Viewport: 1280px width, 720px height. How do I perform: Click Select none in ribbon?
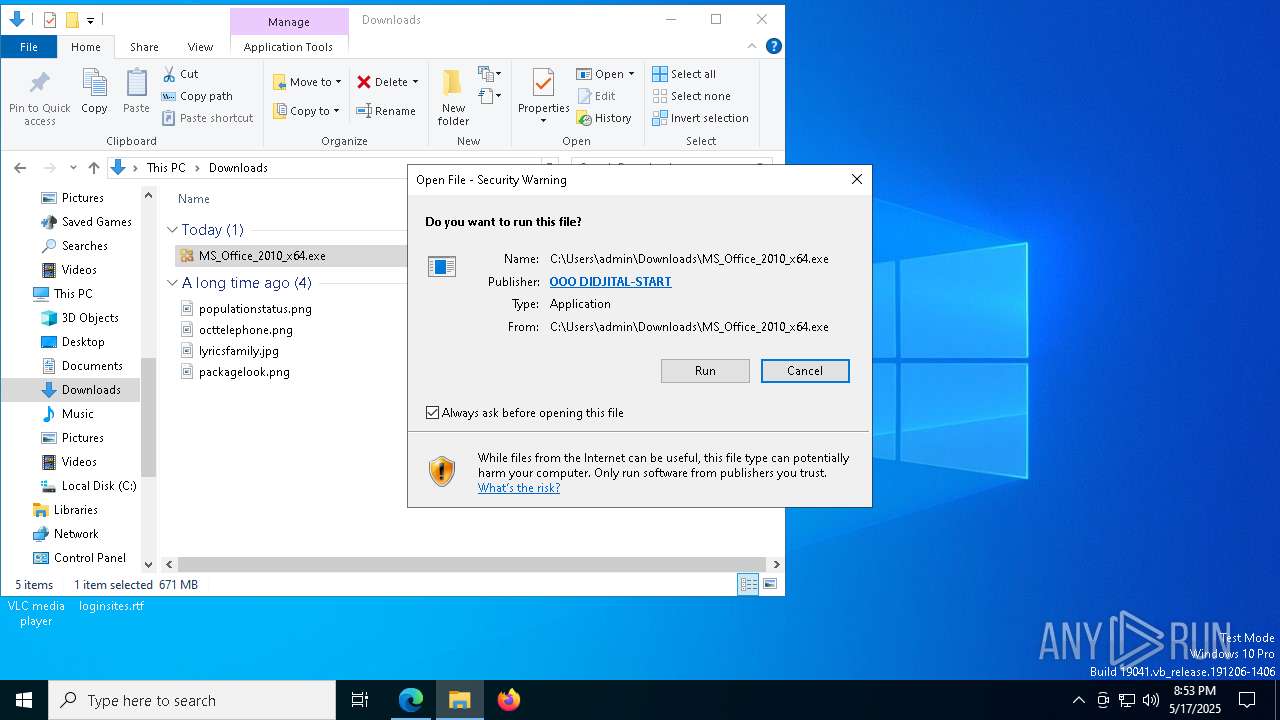click(x=691, y=96)
